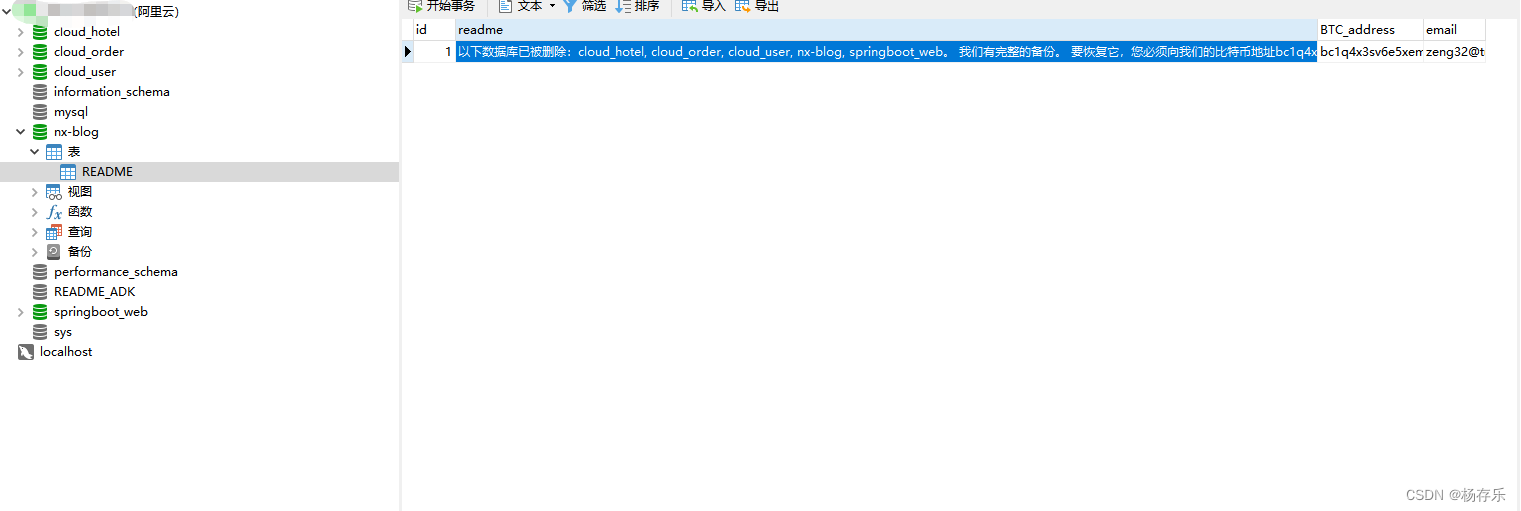This screenshot has width=1521, height=511.
Task: Click the README table icon
Action: coord(68,172)
